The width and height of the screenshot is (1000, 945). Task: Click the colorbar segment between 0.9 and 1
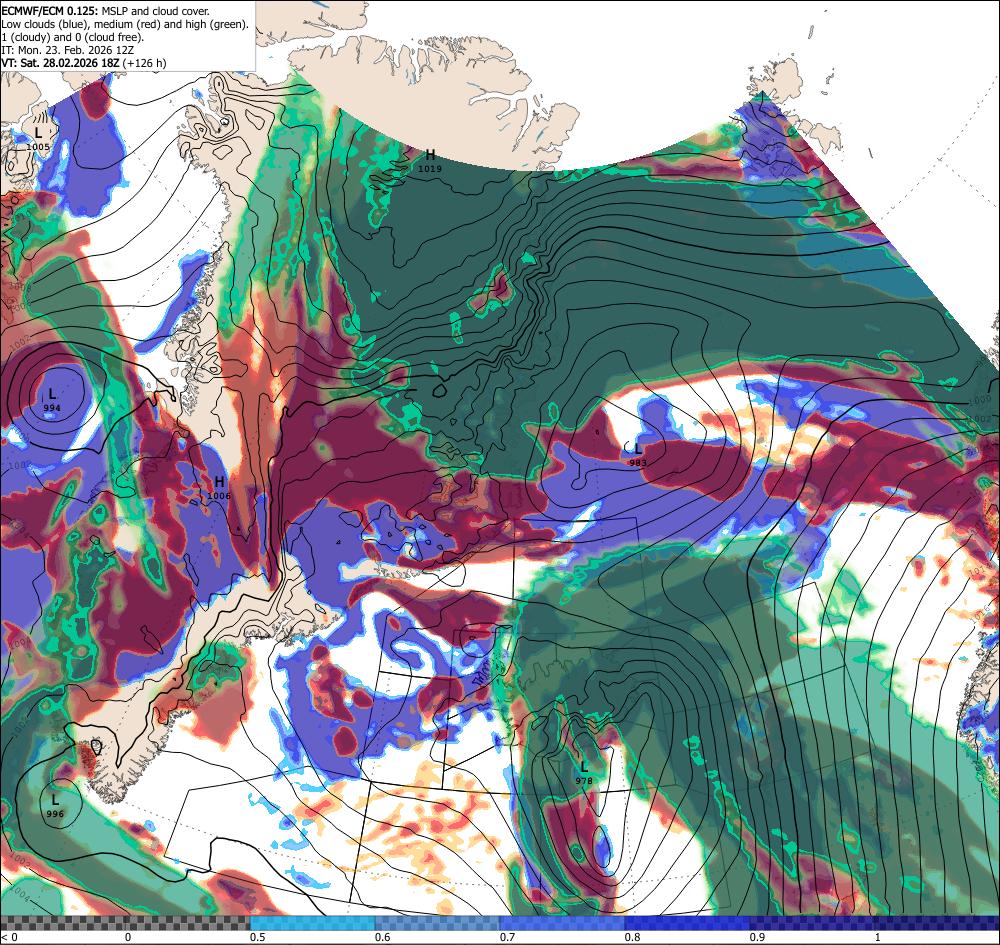pos(812,923)
